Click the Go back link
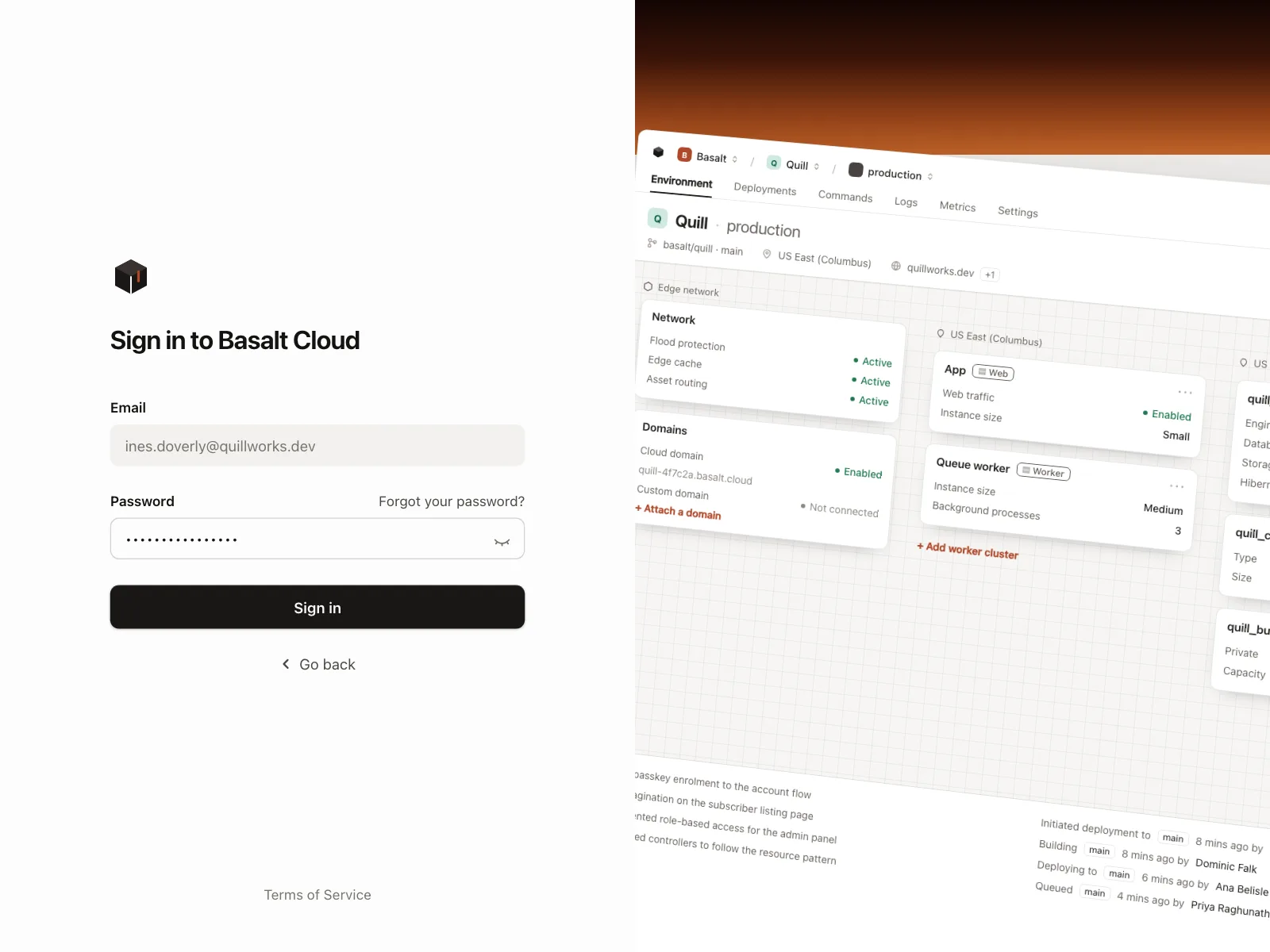1270x952 pixels. point(318,665)
